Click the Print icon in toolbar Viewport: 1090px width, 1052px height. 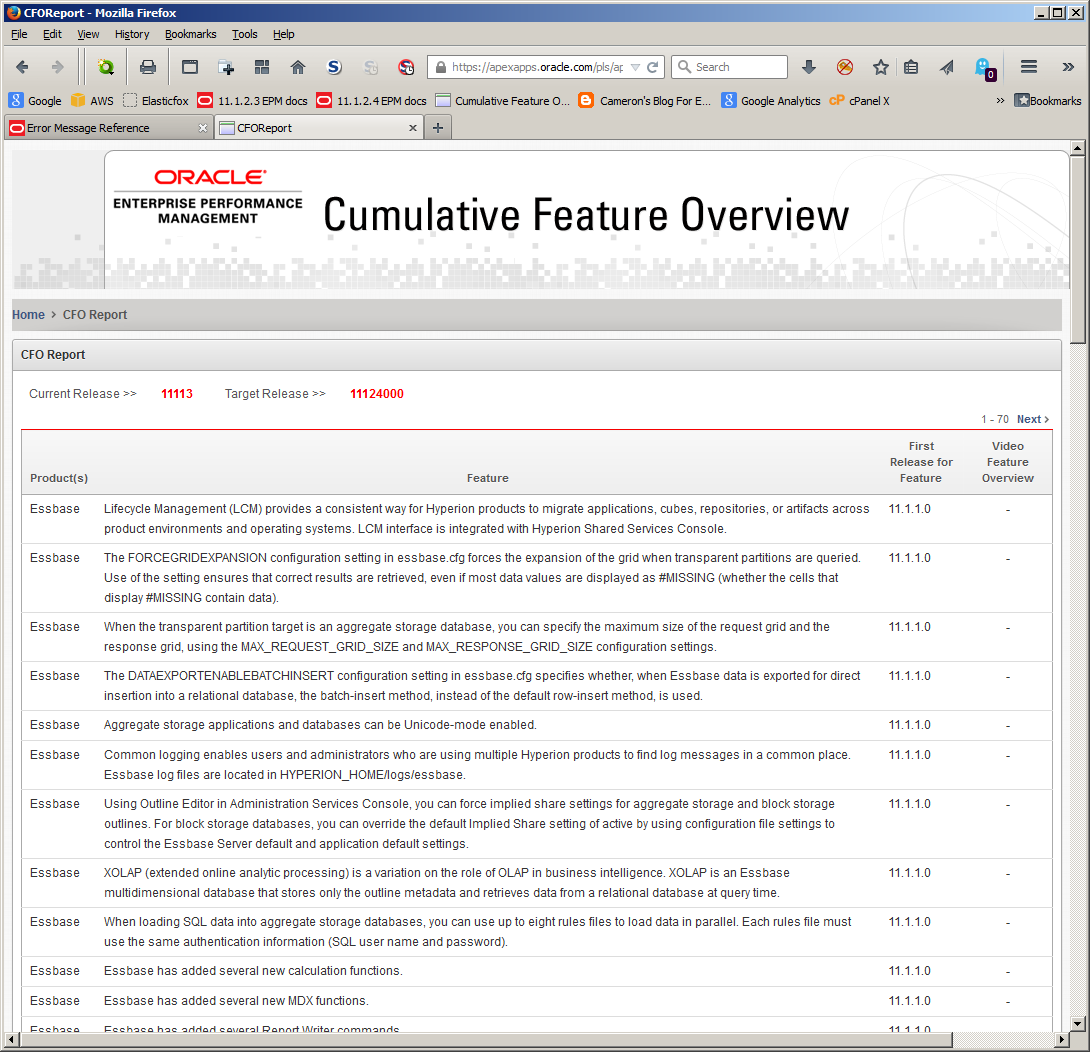click(148, 67)
